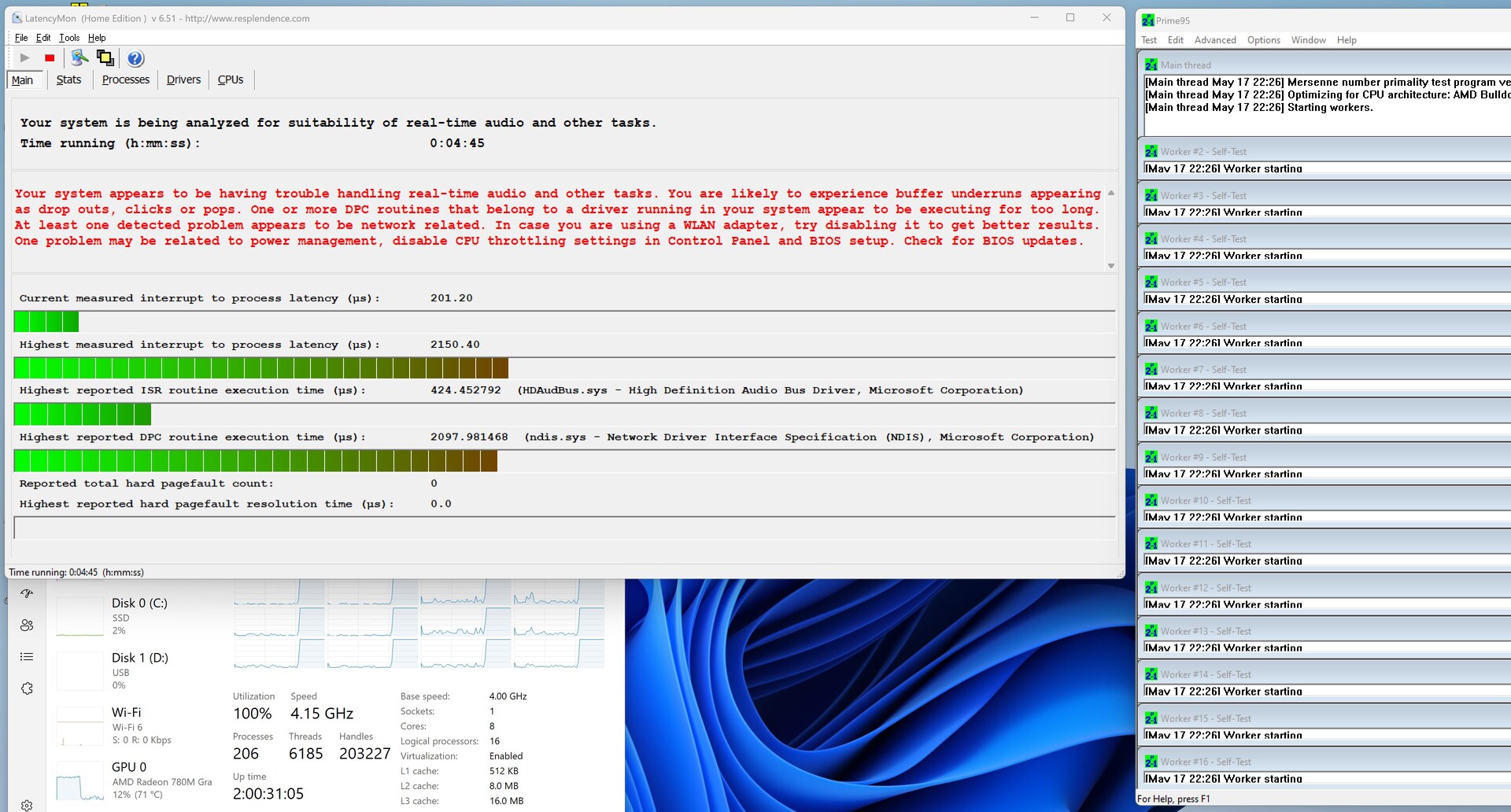1511x812 pixels.
Task: Click the Worker #5 Self-Test window icon
Action: (x=1151, y=282)
